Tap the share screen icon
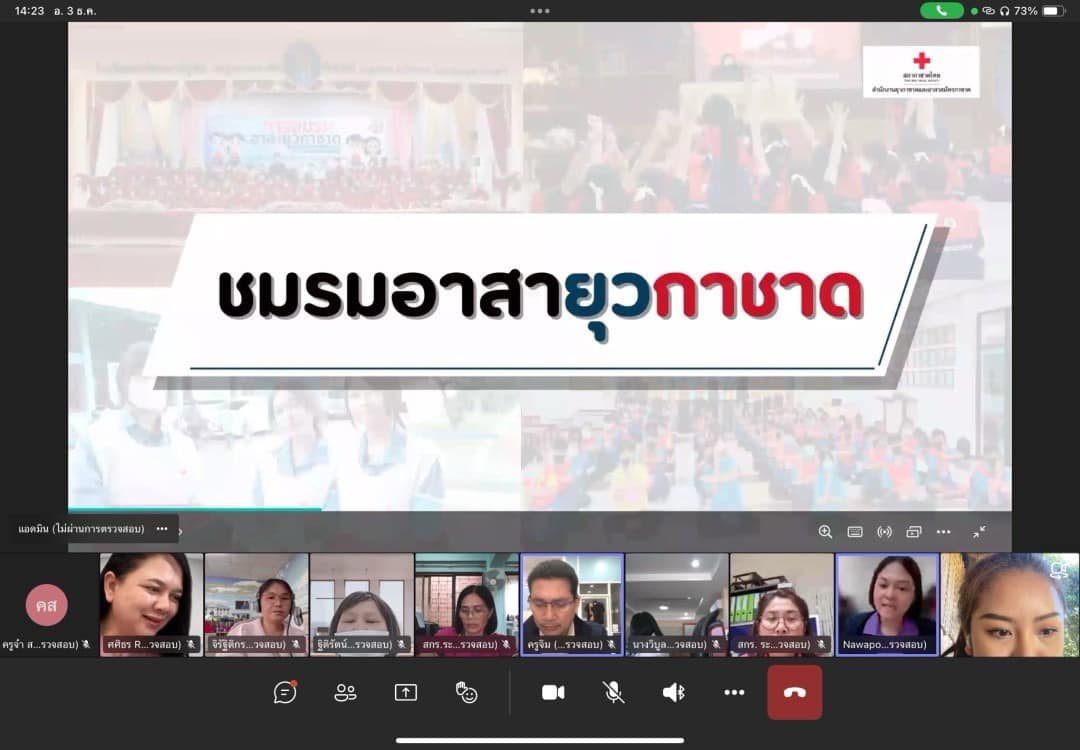 [x=405, y=692]
